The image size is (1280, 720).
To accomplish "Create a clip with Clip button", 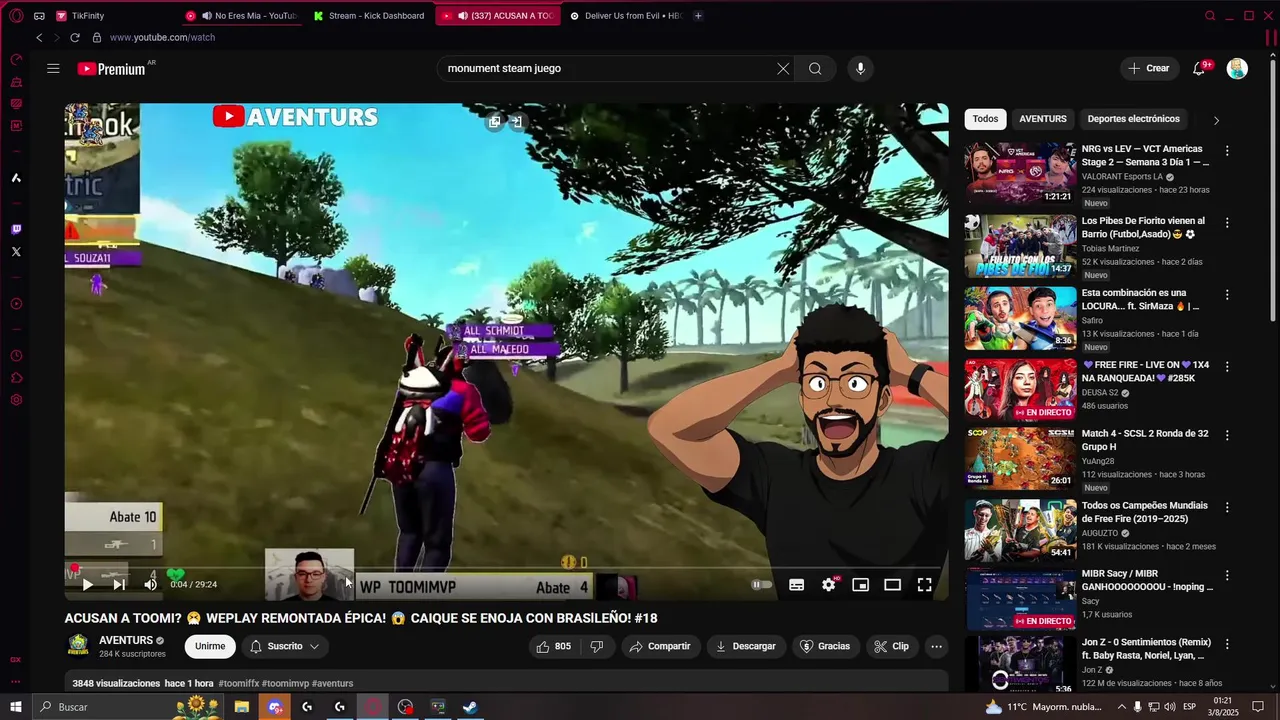I will (x=891, y=646).
